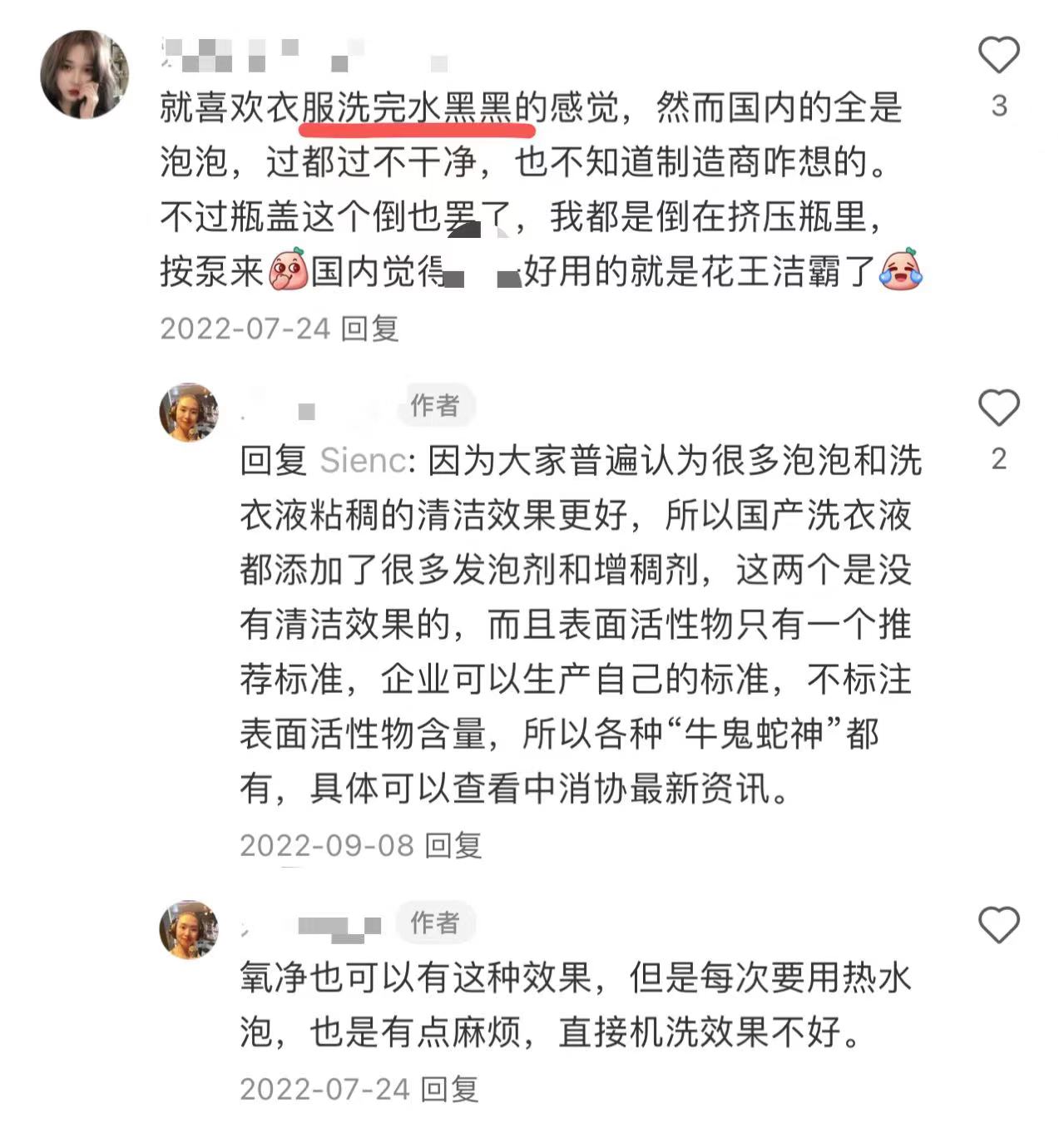Click the 2022-09-08 timestamp
Viewport: 1064px width, 1123px height.
click(x=327, y=845)
